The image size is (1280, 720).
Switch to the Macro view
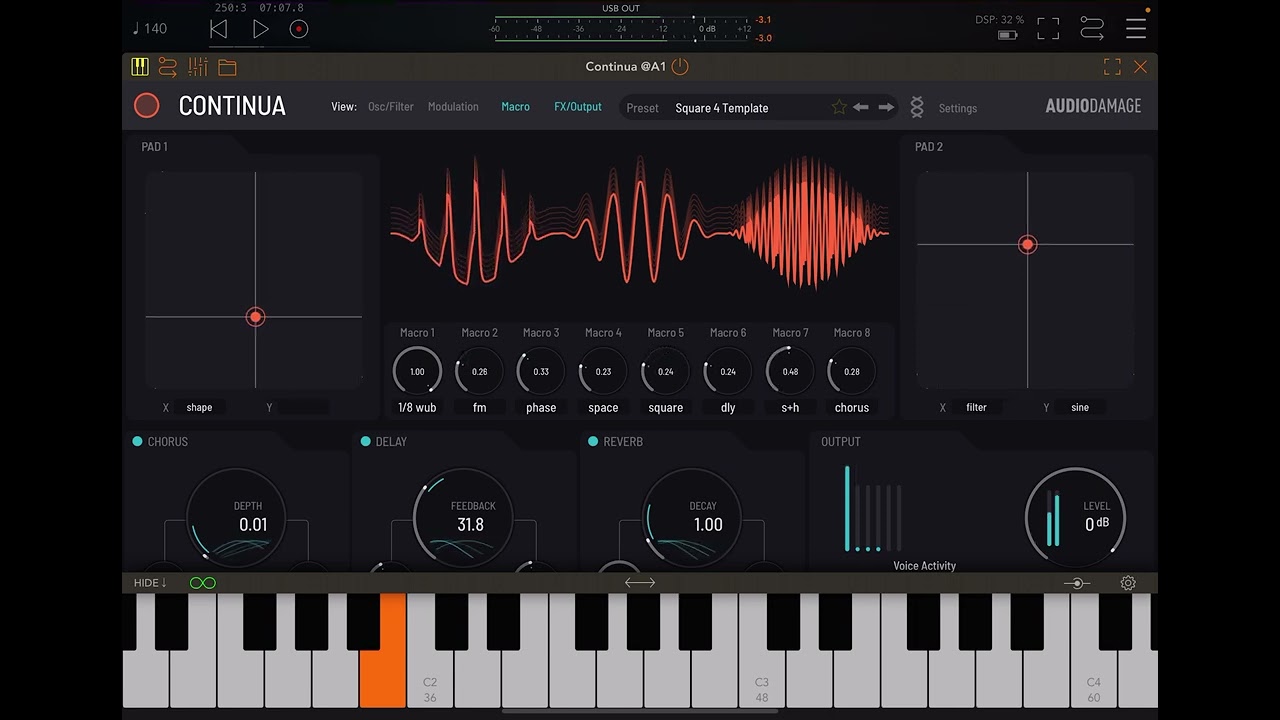tap(516, 107)
